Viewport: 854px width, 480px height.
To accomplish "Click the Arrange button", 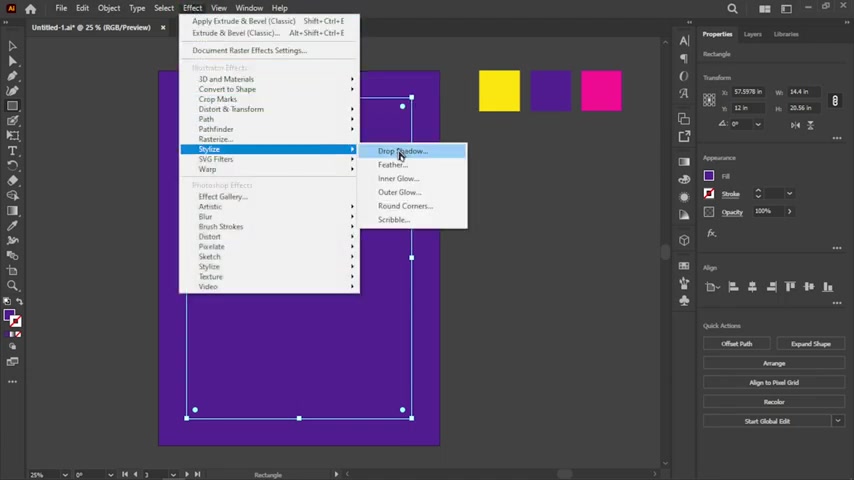I will 774,363.
